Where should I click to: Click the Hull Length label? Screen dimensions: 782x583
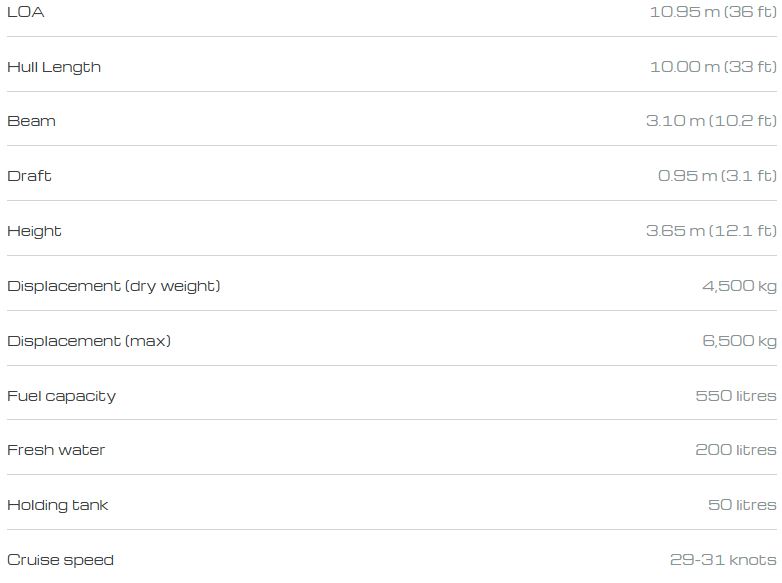click(x=54, y=67)
